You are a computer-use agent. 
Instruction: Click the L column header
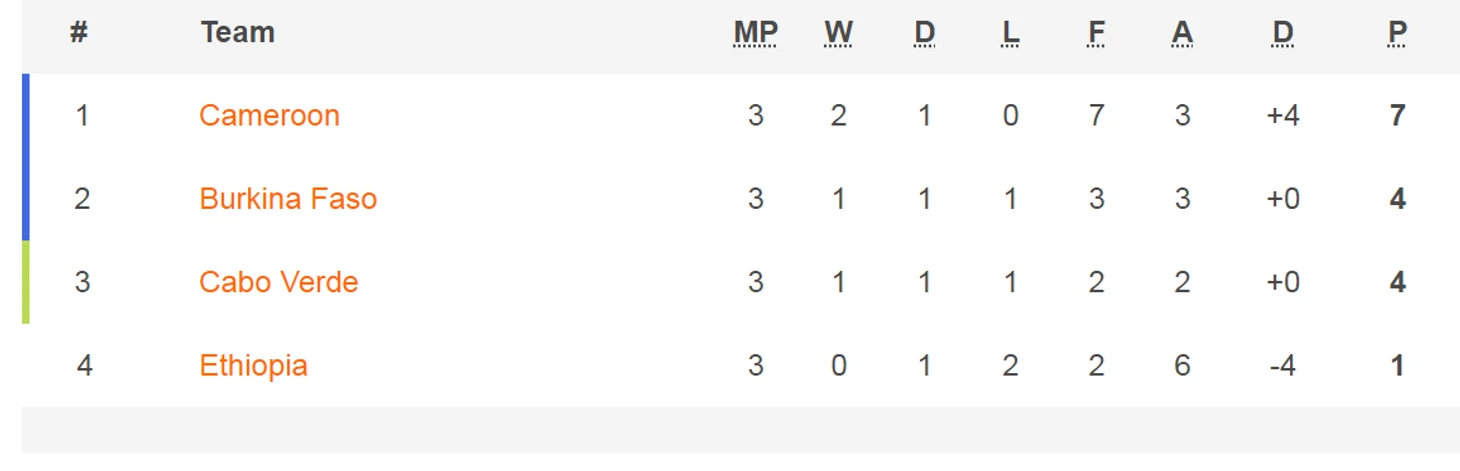[x=1010, y=33]
